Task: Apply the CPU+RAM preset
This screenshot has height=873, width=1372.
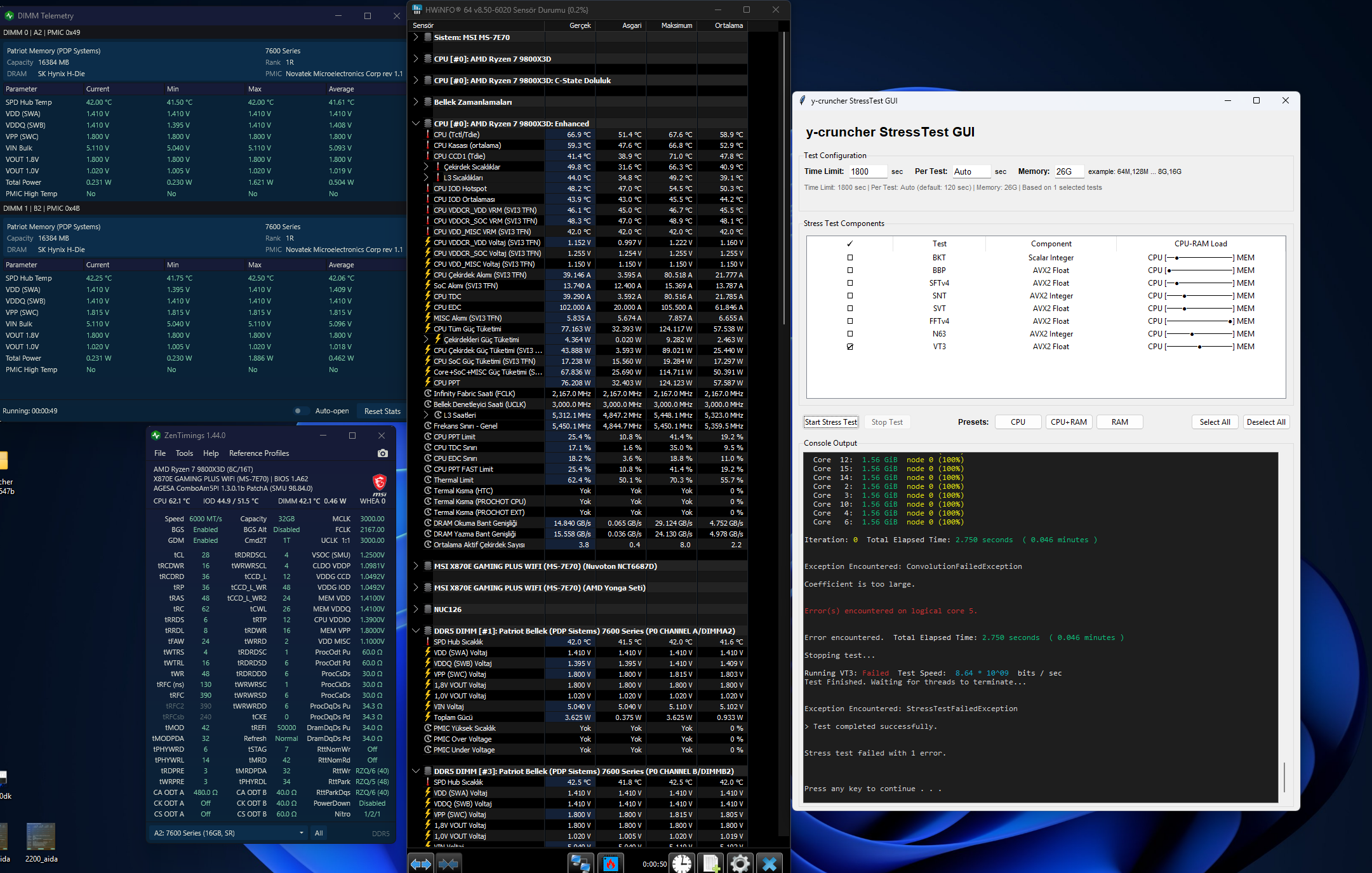Action: click(1069, 422)
